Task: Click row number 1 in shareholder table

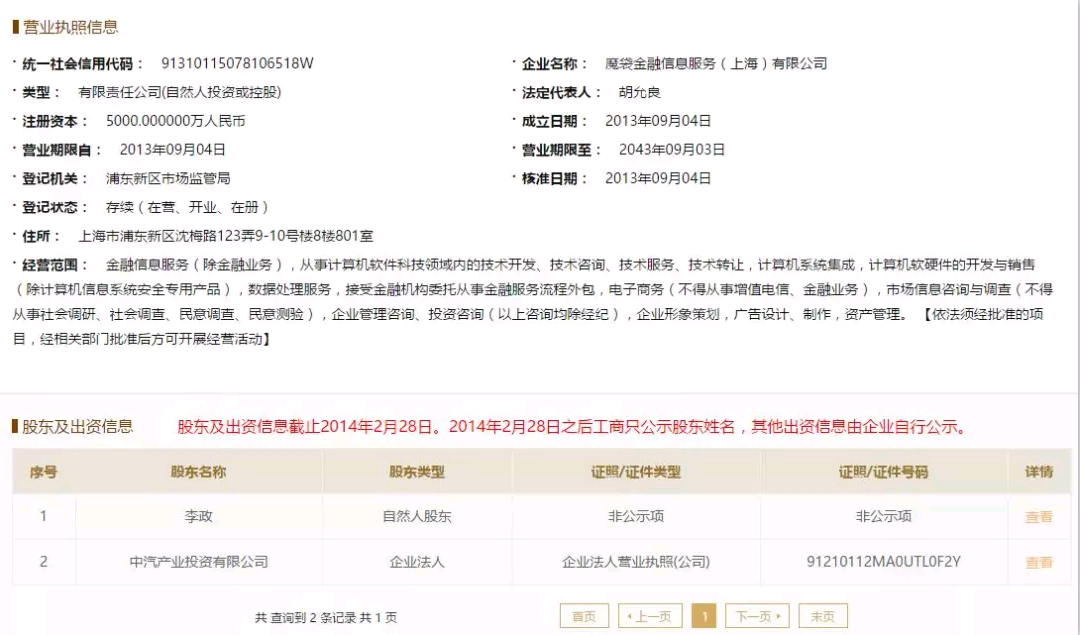Action: tap(43, 517)
